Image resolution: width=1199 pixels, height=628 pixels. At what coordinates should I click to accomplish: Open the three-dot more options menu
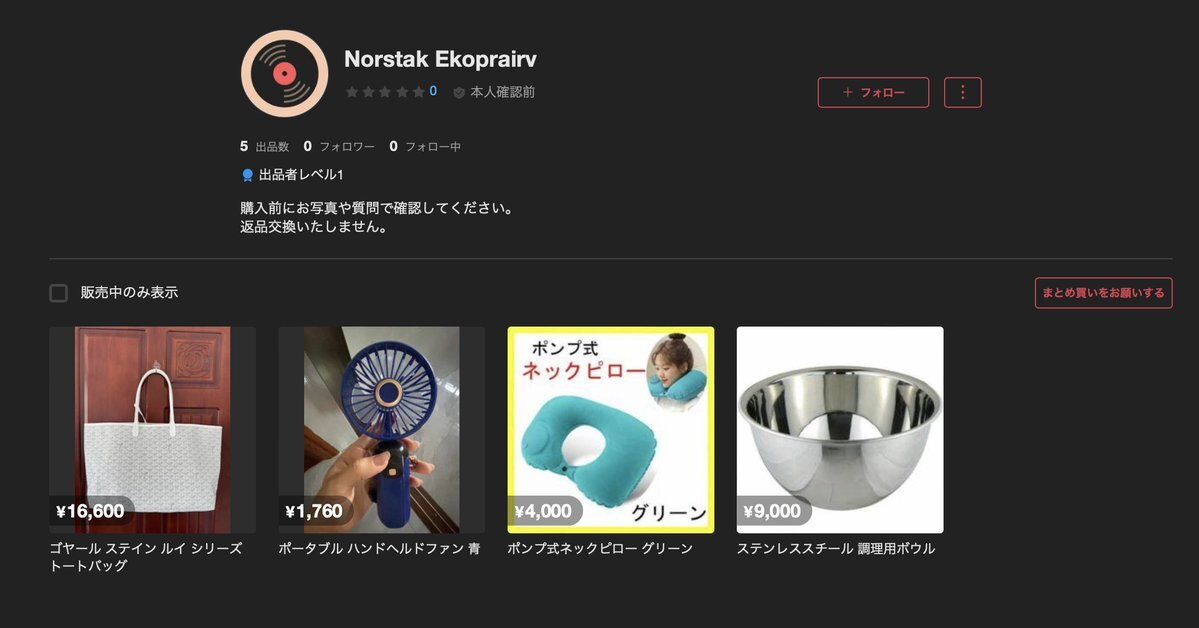[963, 93]
